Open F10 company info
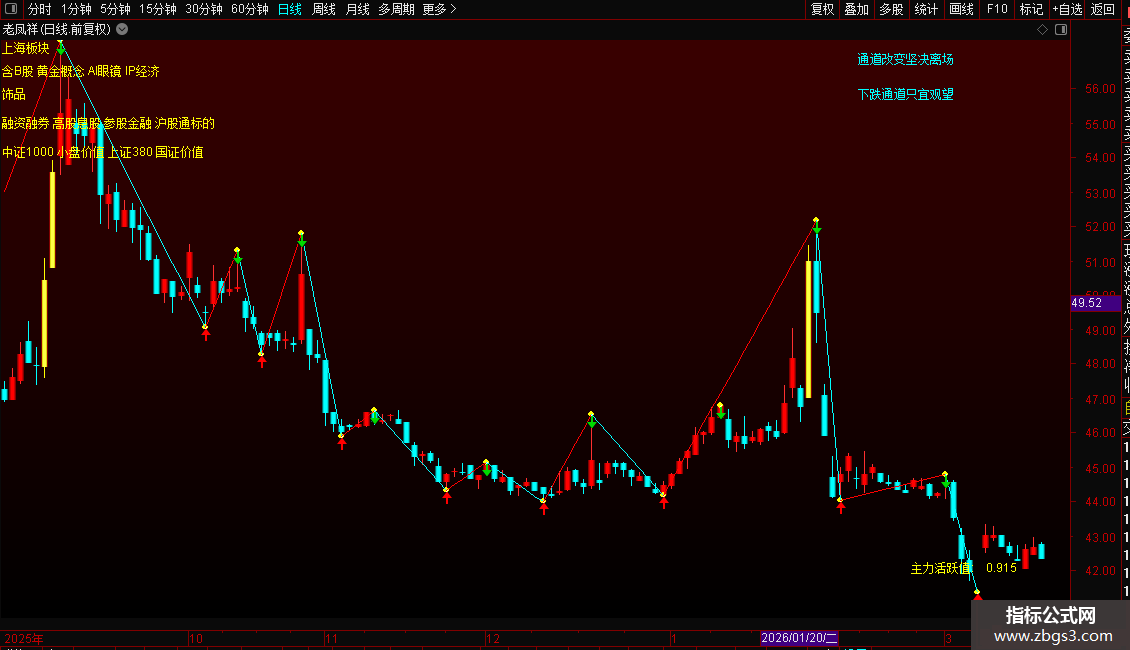Viewport: 1130px width, 650px height. coord(997,9)
